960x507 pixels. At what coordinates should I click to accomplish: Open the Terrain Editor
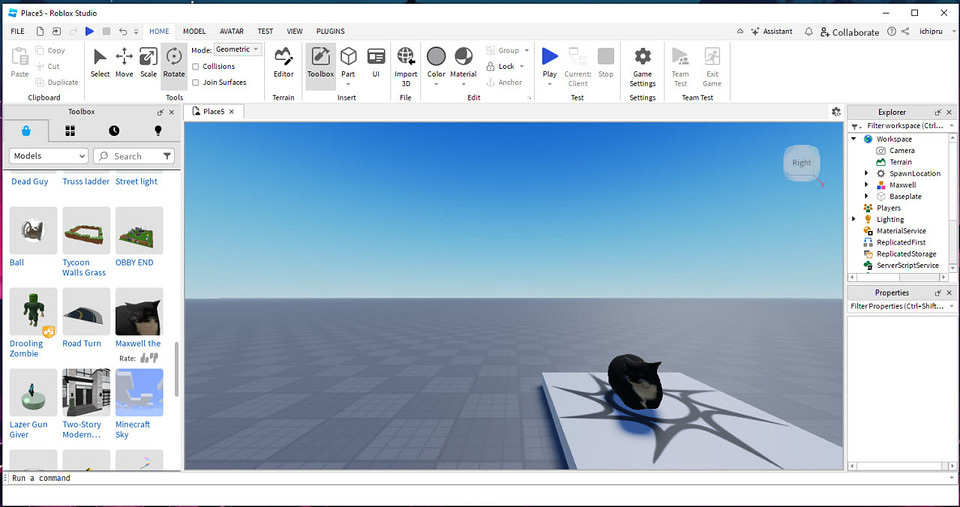(283, 62)
